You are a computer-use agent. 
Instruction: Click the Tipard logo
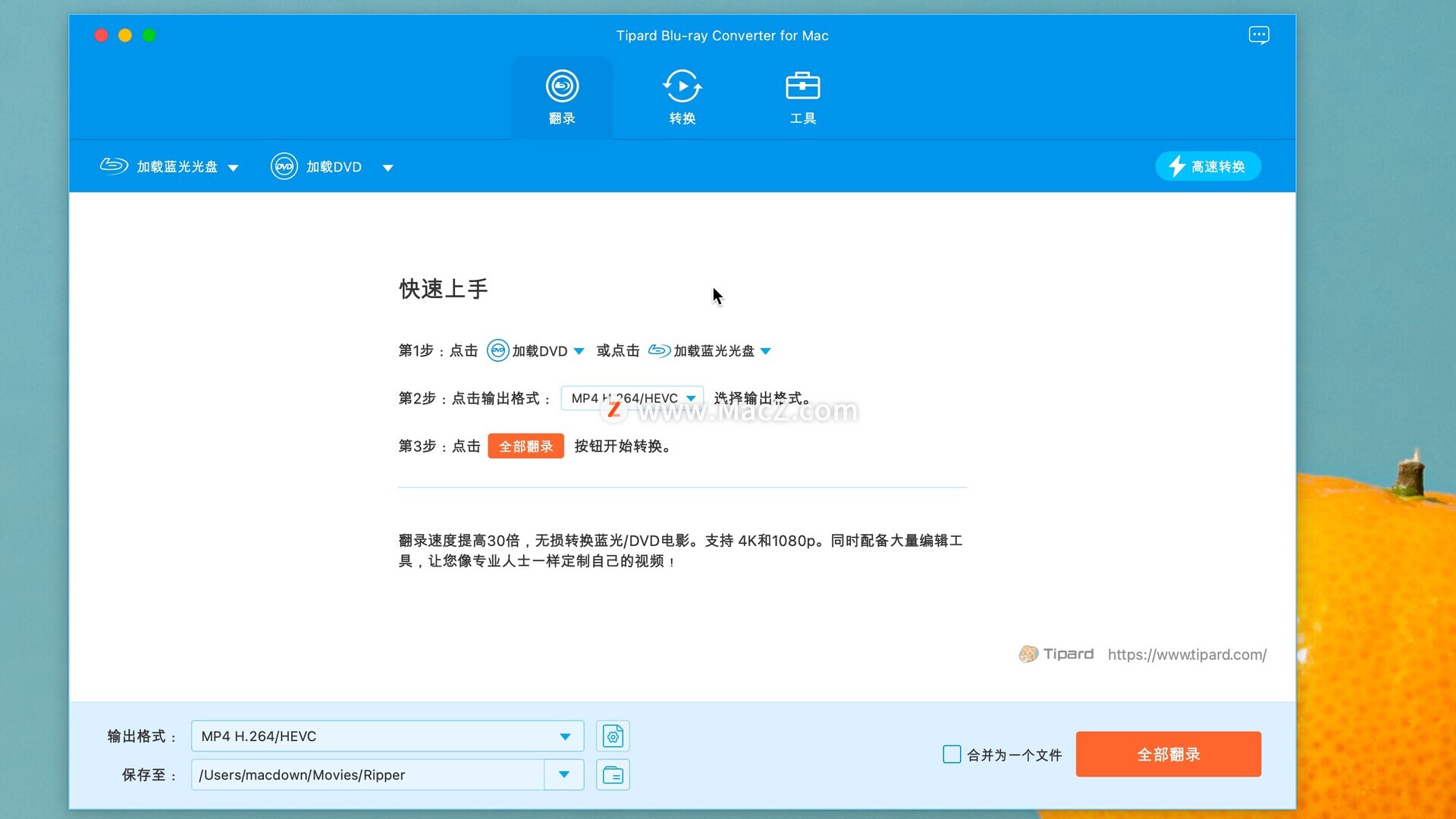coord(1056,654)
